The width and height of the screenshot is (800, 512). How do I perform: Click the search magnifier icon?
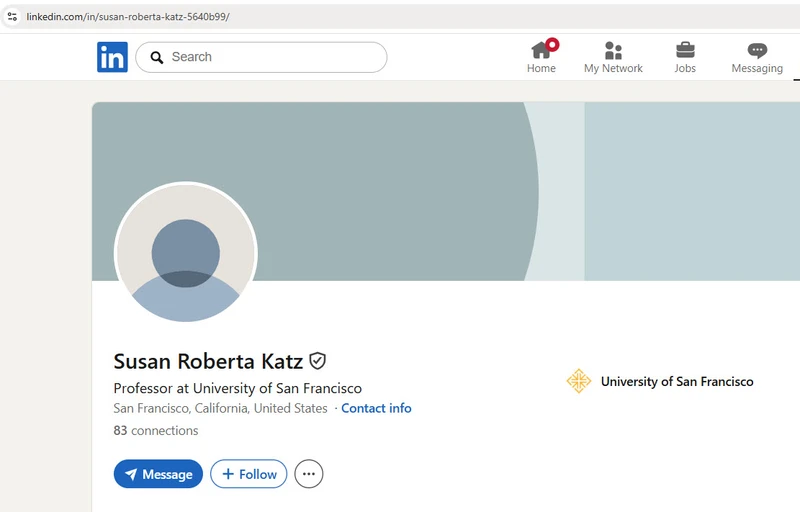(x=157, y=58)
